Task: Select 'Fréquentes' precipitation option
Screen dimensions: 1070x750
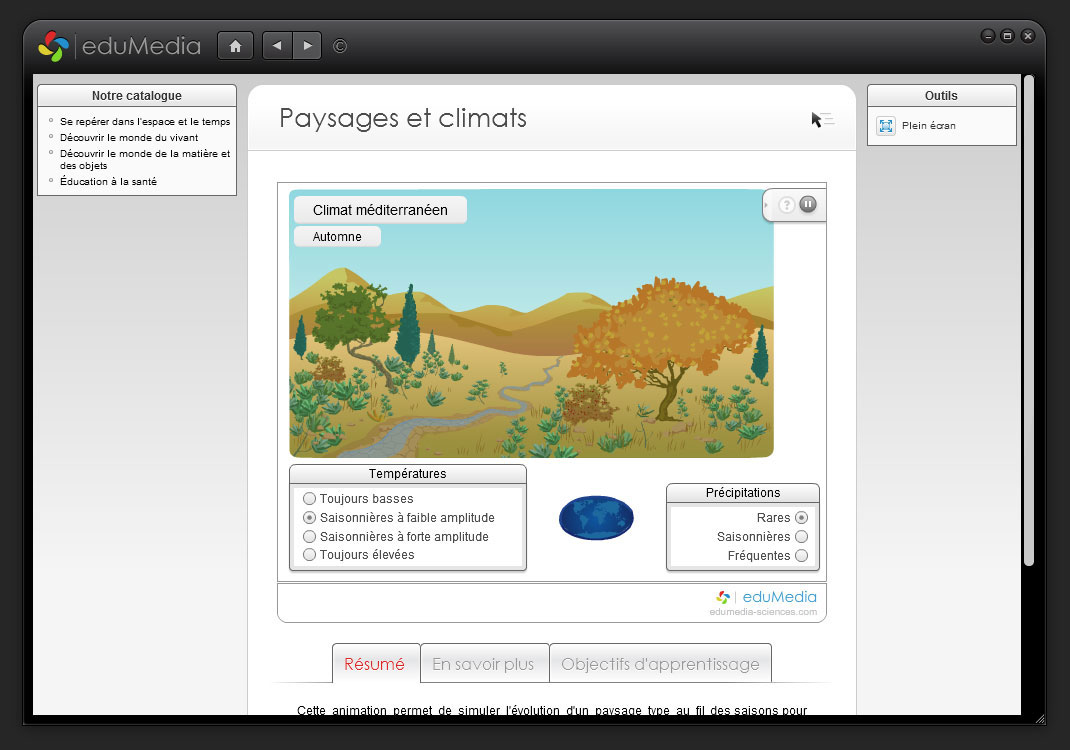Action: click(801, 556)
